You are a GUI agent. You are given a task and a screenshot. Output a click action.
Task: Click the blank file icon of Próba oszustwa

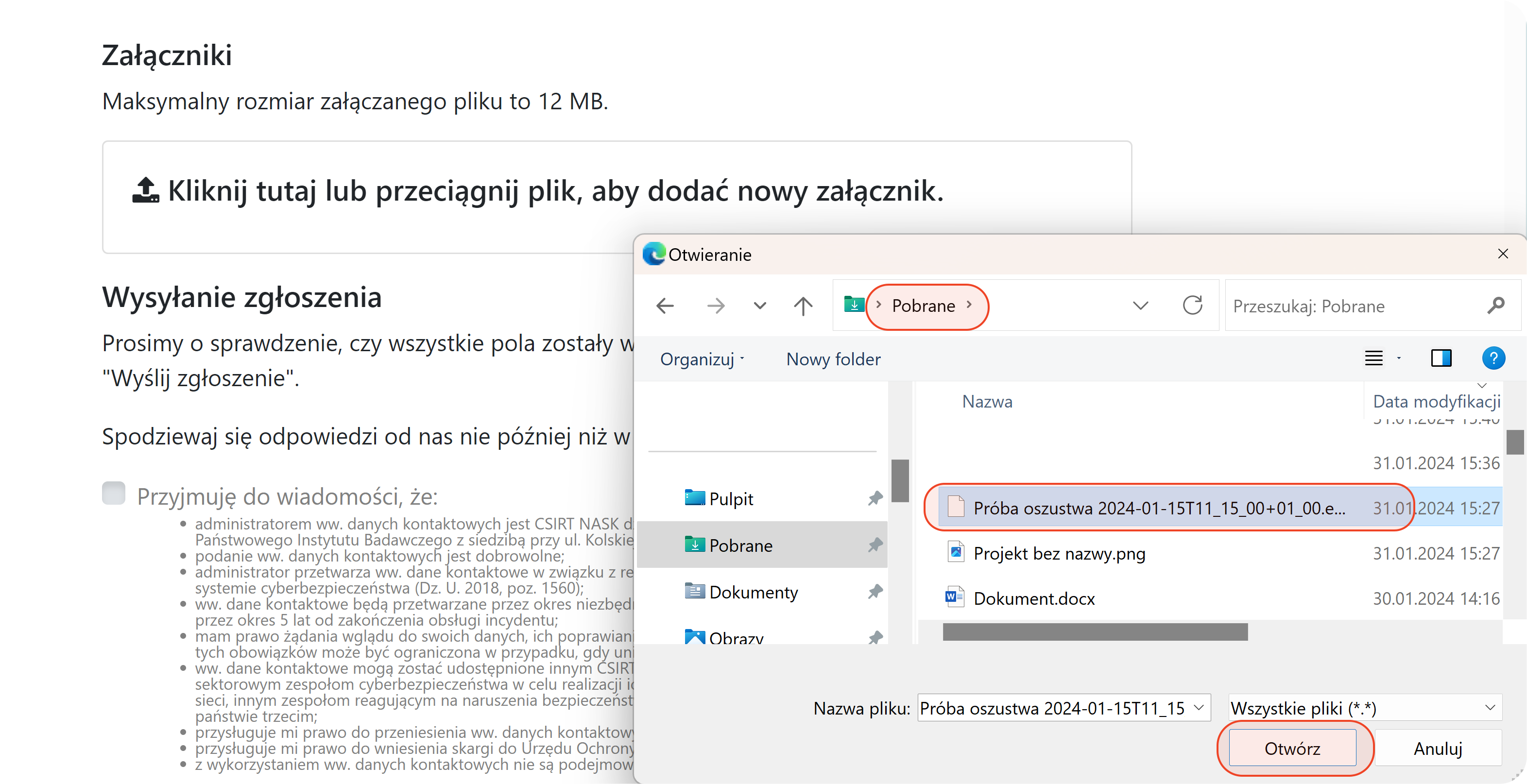955,507
